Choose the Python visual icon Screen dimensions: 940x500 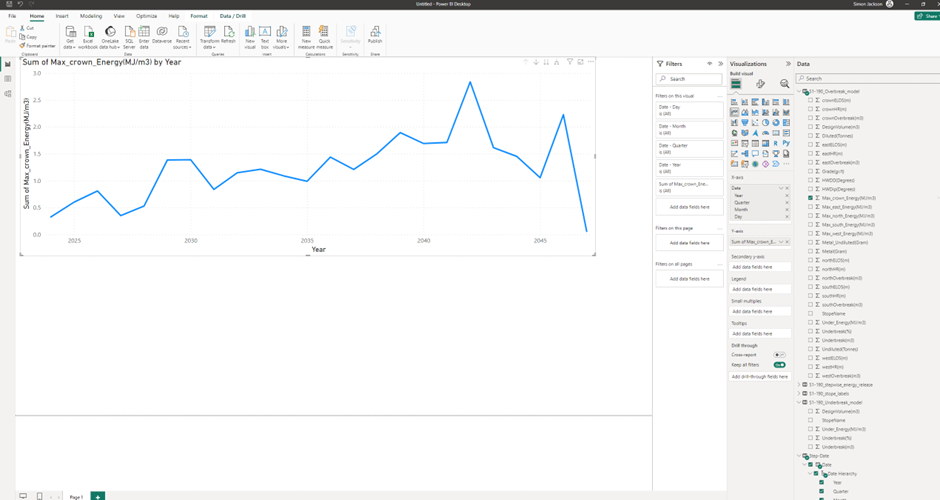pos(786,143)
